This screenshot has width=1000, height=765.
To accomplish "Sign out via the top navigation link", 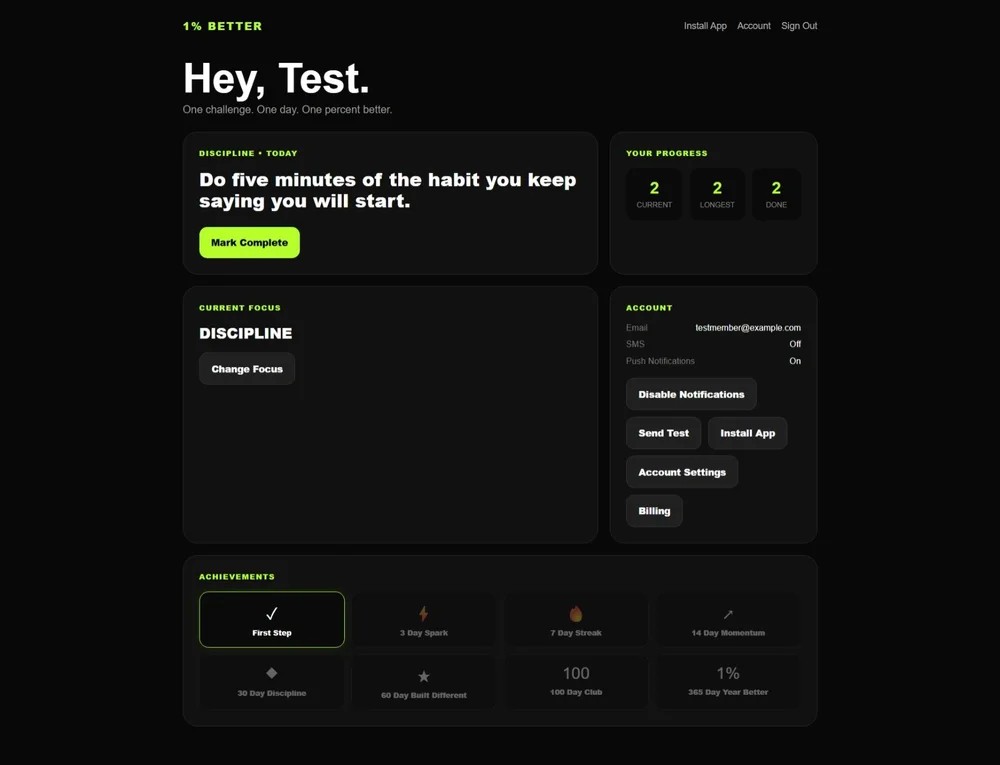I will tap(799, 26).
